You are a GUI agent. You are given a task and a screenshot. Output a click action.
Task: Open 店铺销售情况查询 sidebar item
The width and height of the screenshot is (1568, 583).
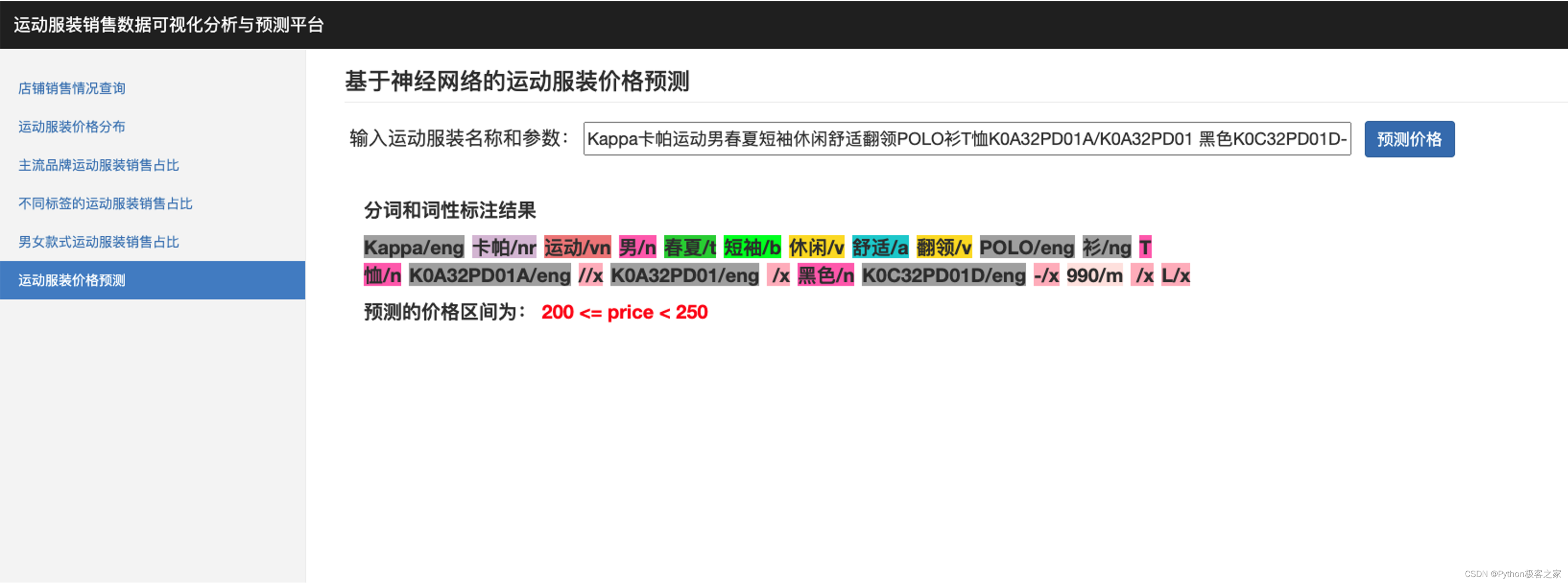(72, 88)
